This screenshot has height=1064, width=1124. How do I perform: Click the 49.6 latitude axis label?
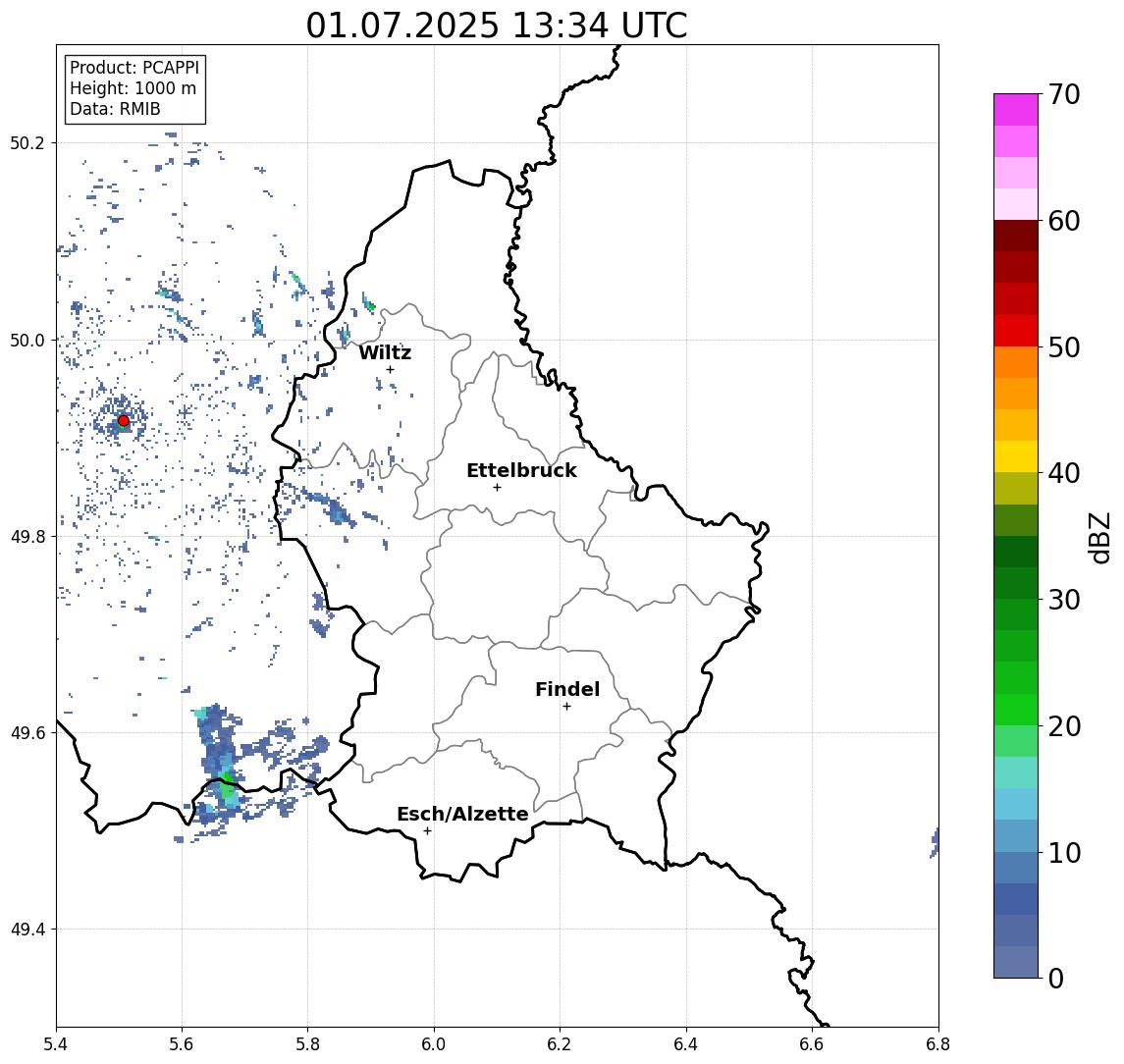[27, 733]
